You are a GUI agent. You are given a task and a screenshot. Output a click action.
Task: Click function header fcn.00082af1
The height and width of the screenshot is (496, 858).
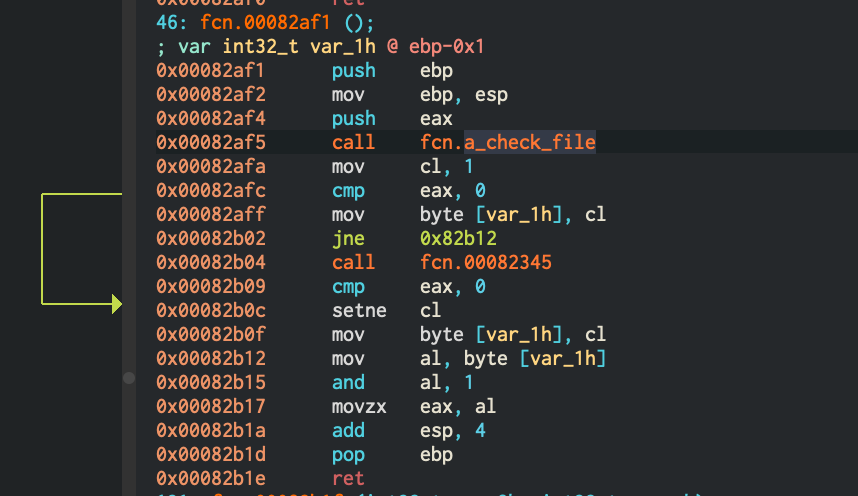coord(265,23)
